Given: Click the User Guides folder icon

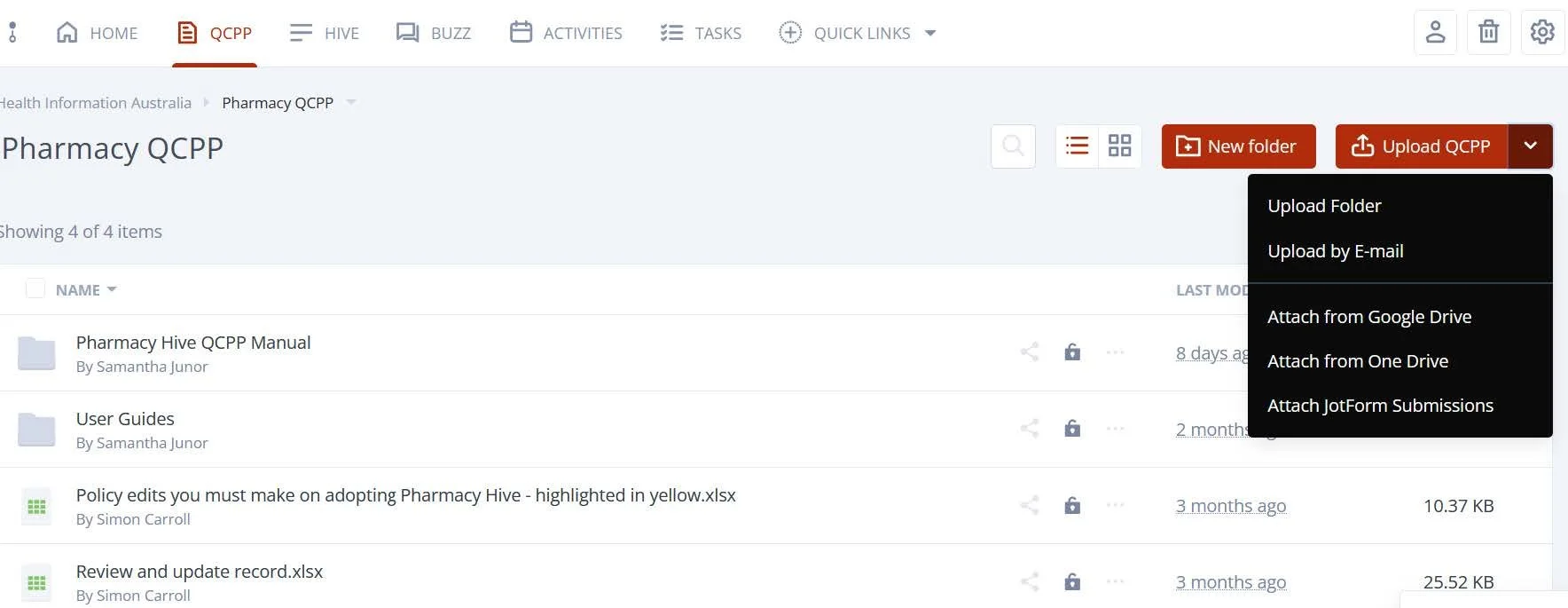Looking at the screenshot, I should click(x=36, y=430).
